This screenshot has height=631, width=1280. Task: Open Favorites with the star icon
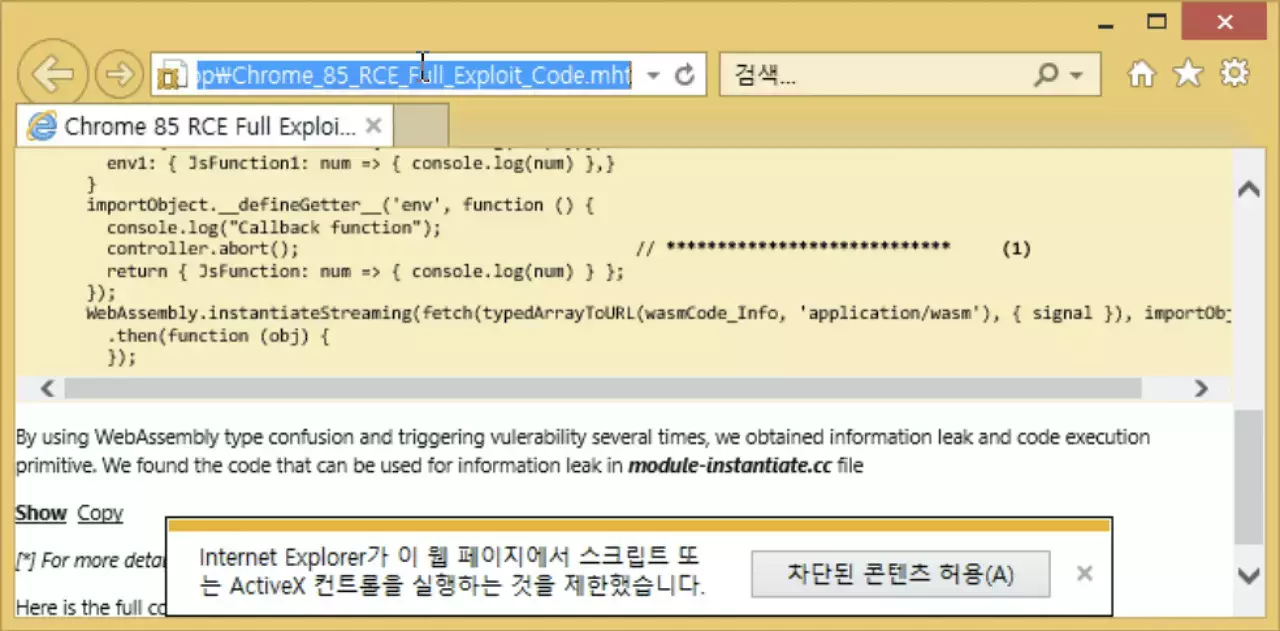(x=1188, y=73)
